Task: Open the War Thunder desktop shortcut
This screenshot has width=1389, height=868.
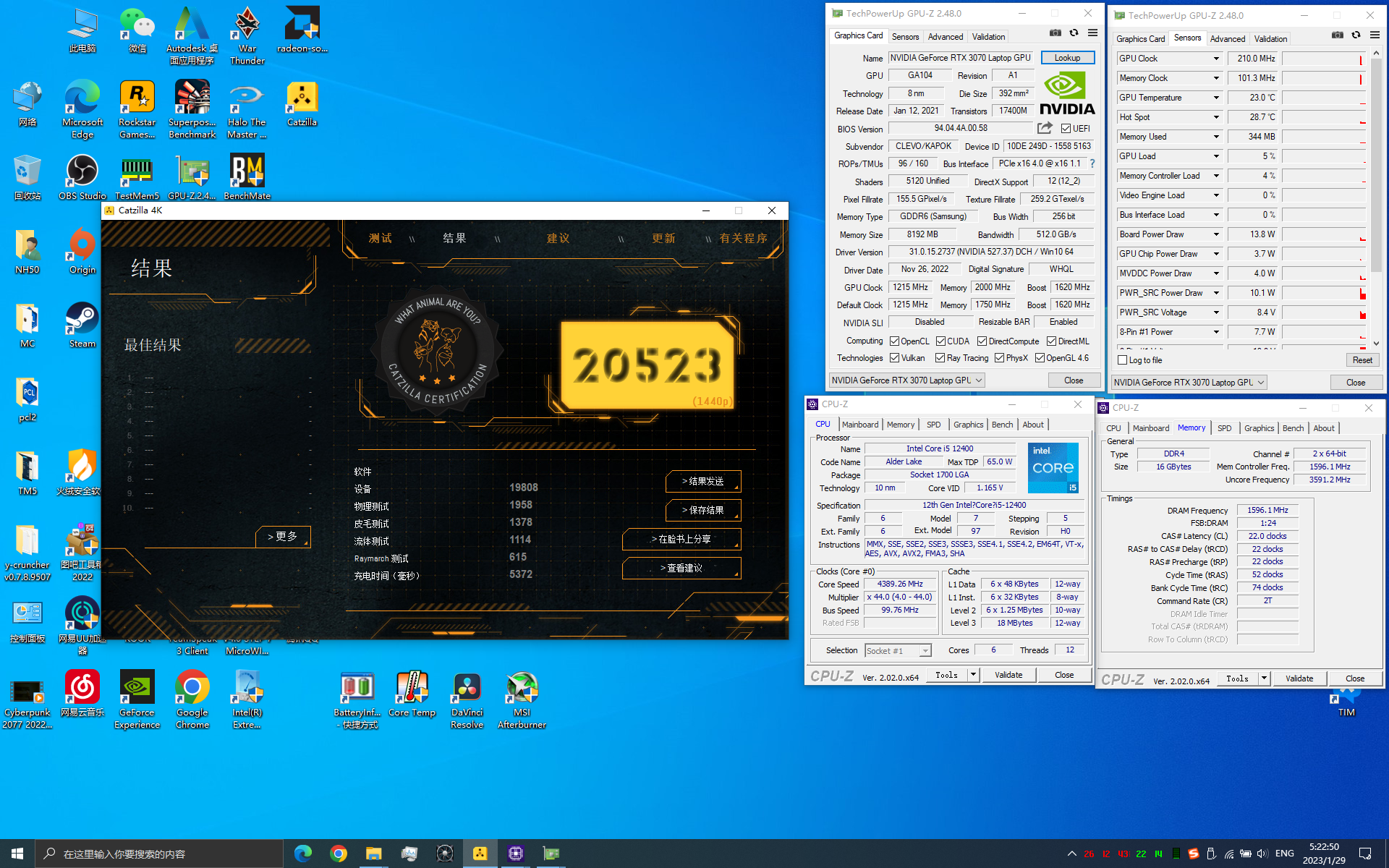Action: pos(247,35)
